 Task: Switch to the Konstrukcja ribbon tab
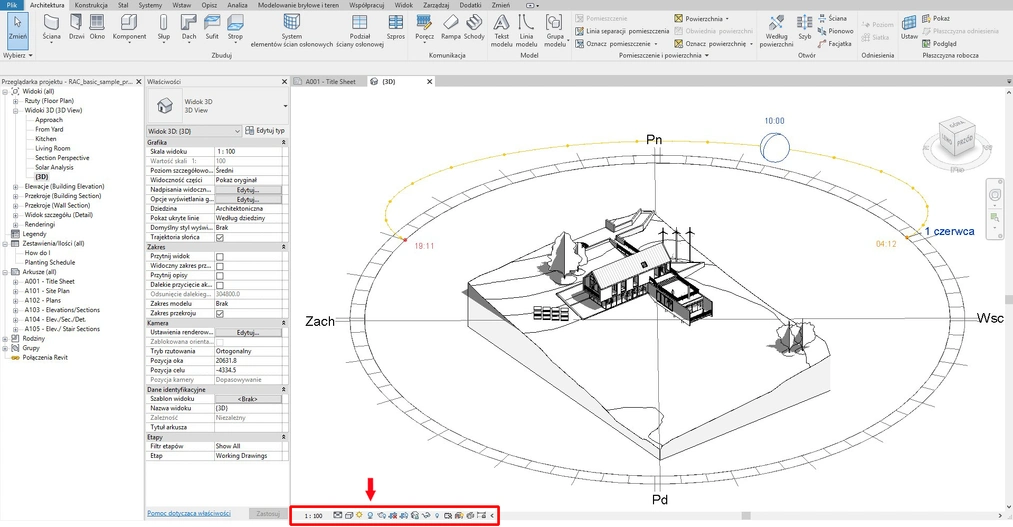pos(92,5)
